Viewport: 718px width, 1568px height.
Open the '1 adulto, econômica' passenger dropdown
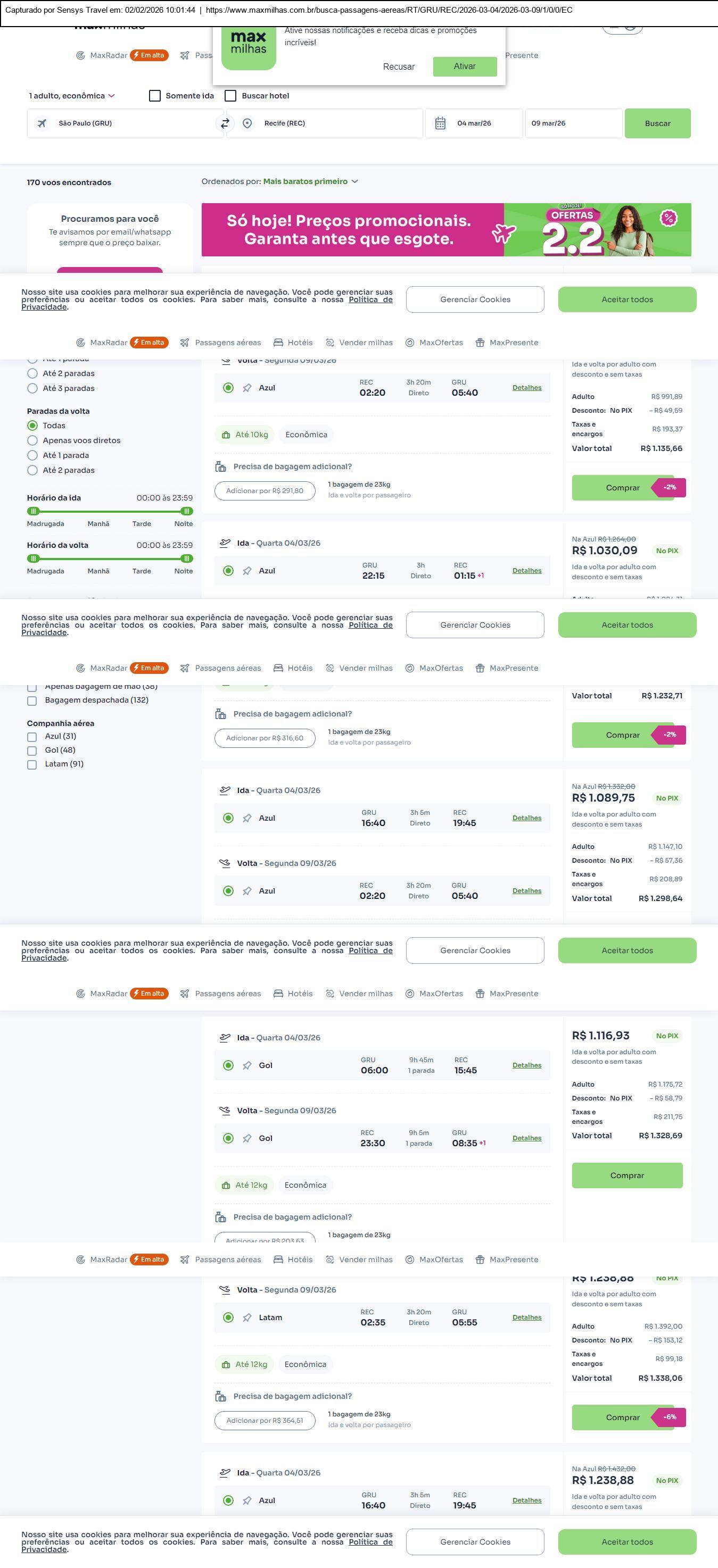(72, 96)
